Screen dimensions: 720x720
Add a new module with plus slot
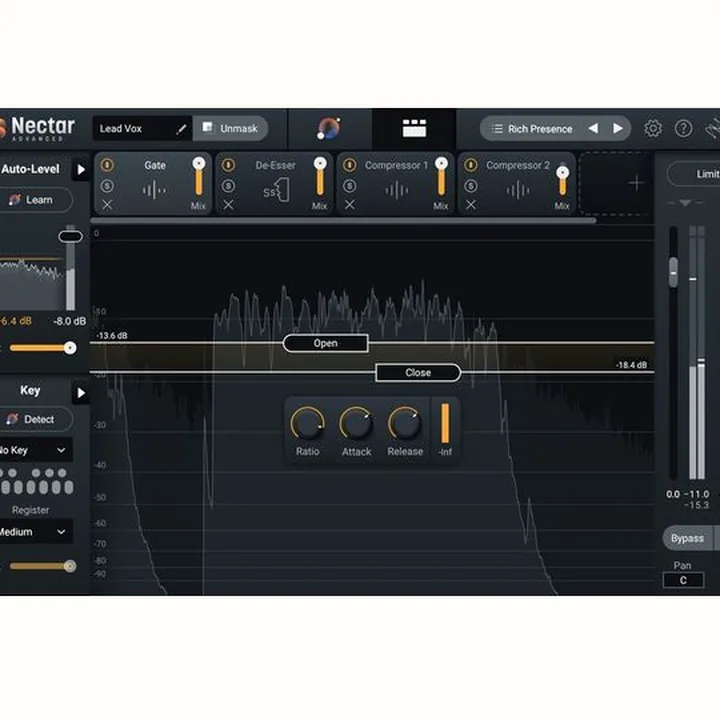coord(636,184)
